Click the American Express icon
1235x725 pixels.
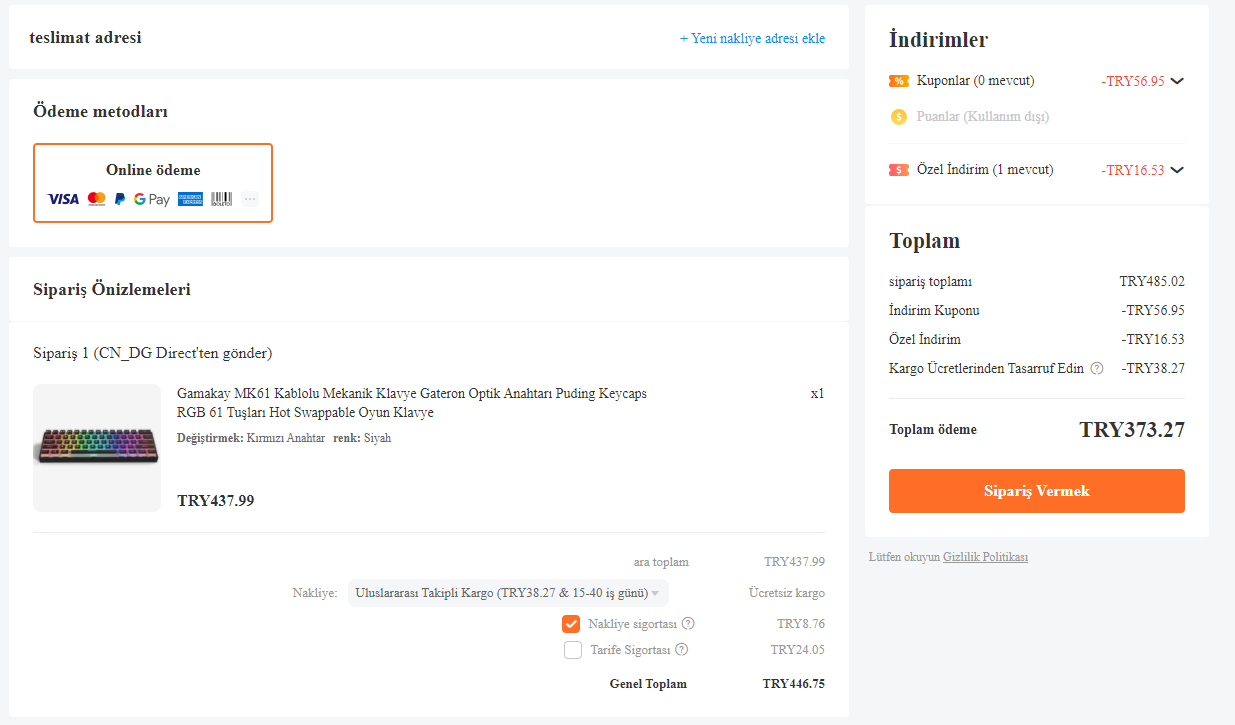coord(190,199)
